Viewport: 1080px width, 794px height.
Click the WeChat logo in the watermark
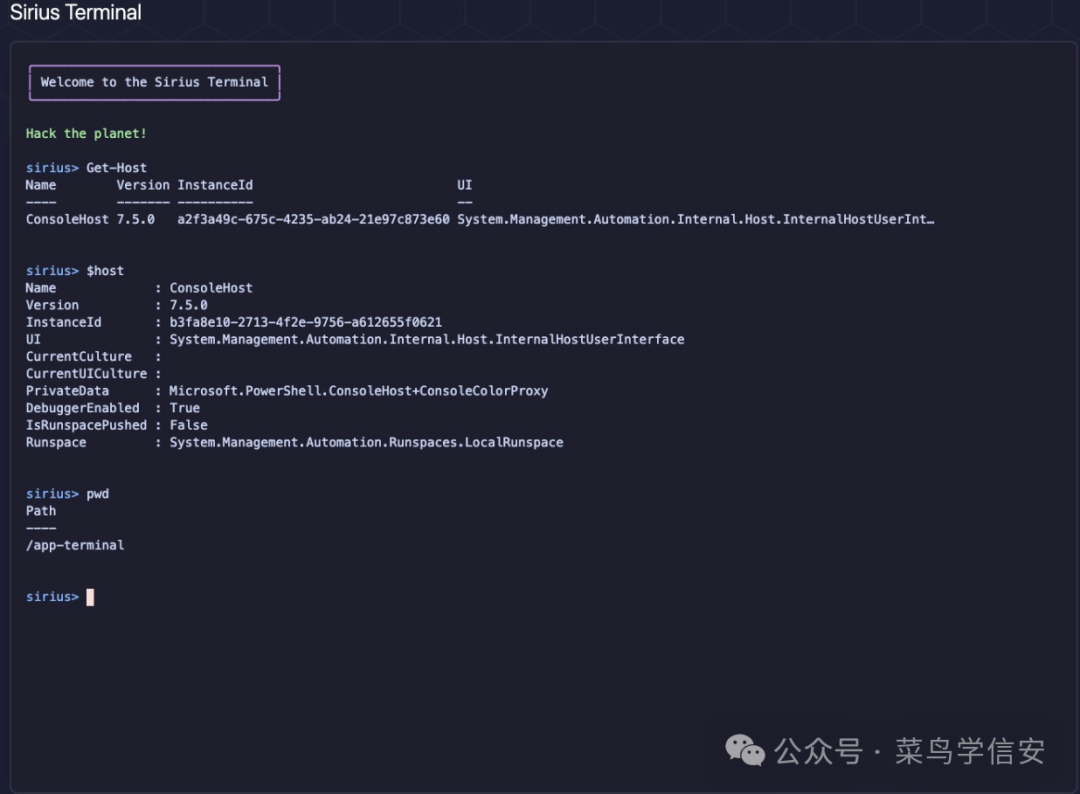(745, 750)
